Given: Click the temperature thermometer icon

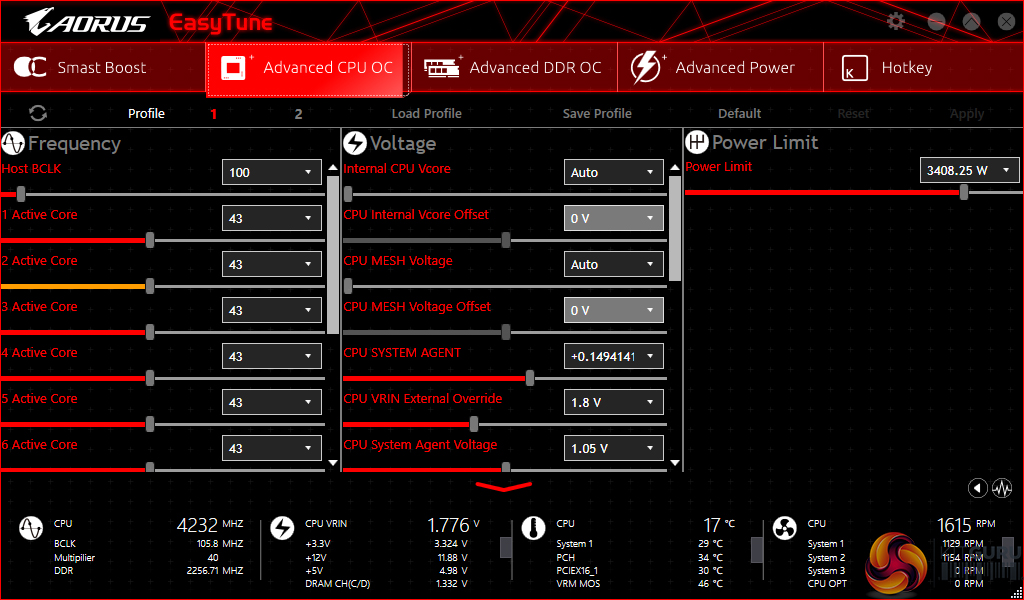Looking at the screenshot, I should 533,528.
